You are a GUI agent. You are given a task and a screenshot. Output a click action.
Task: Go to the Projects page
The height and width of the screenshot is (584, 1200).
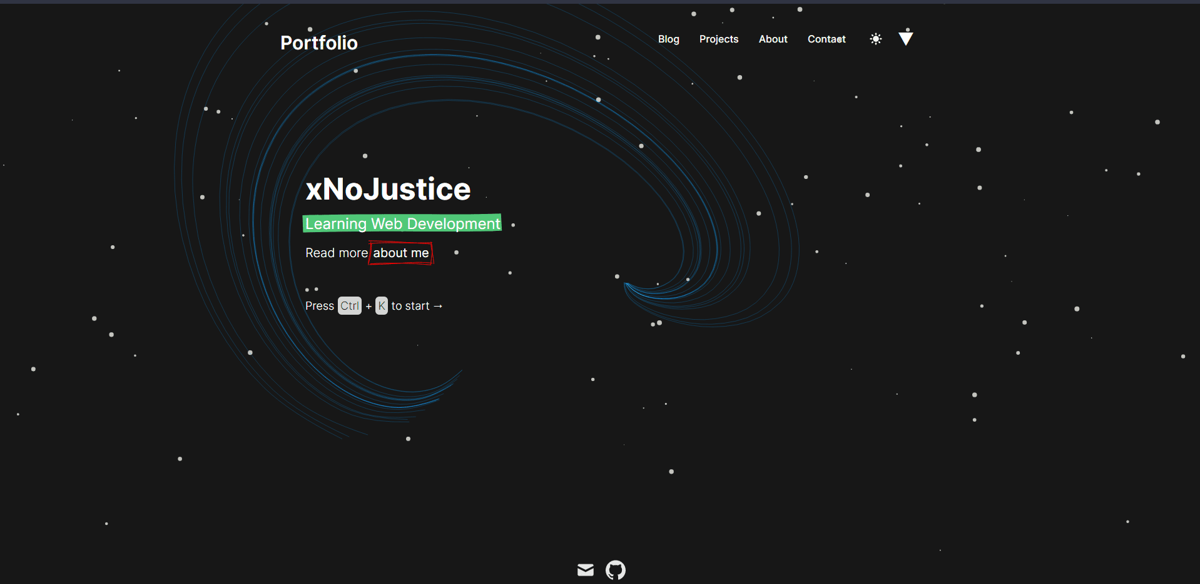[x=719, y=39]
